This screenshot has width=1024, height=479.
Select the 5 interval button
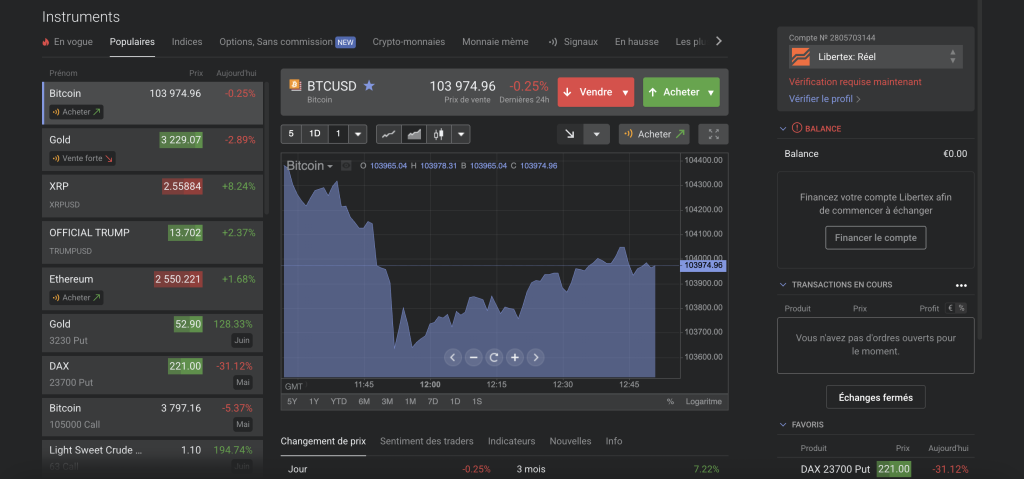click(x=291, y=134)
